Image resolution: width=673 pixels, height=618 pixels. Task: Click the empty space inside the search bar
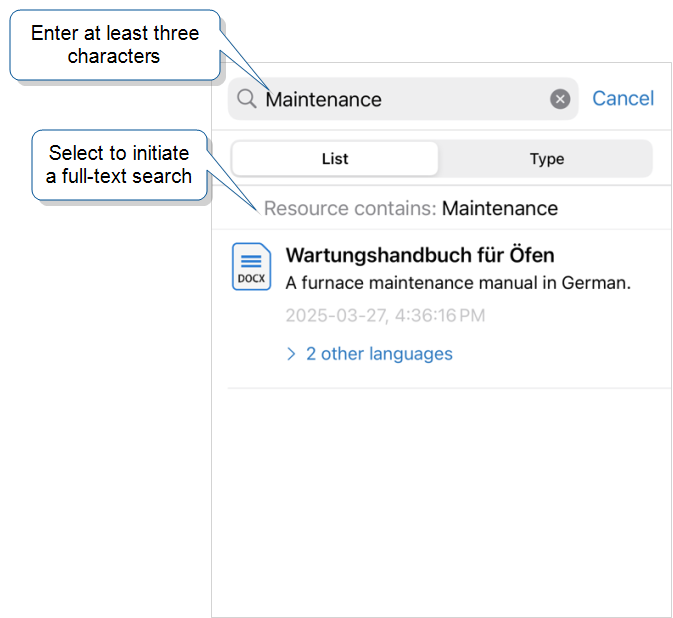464,99
